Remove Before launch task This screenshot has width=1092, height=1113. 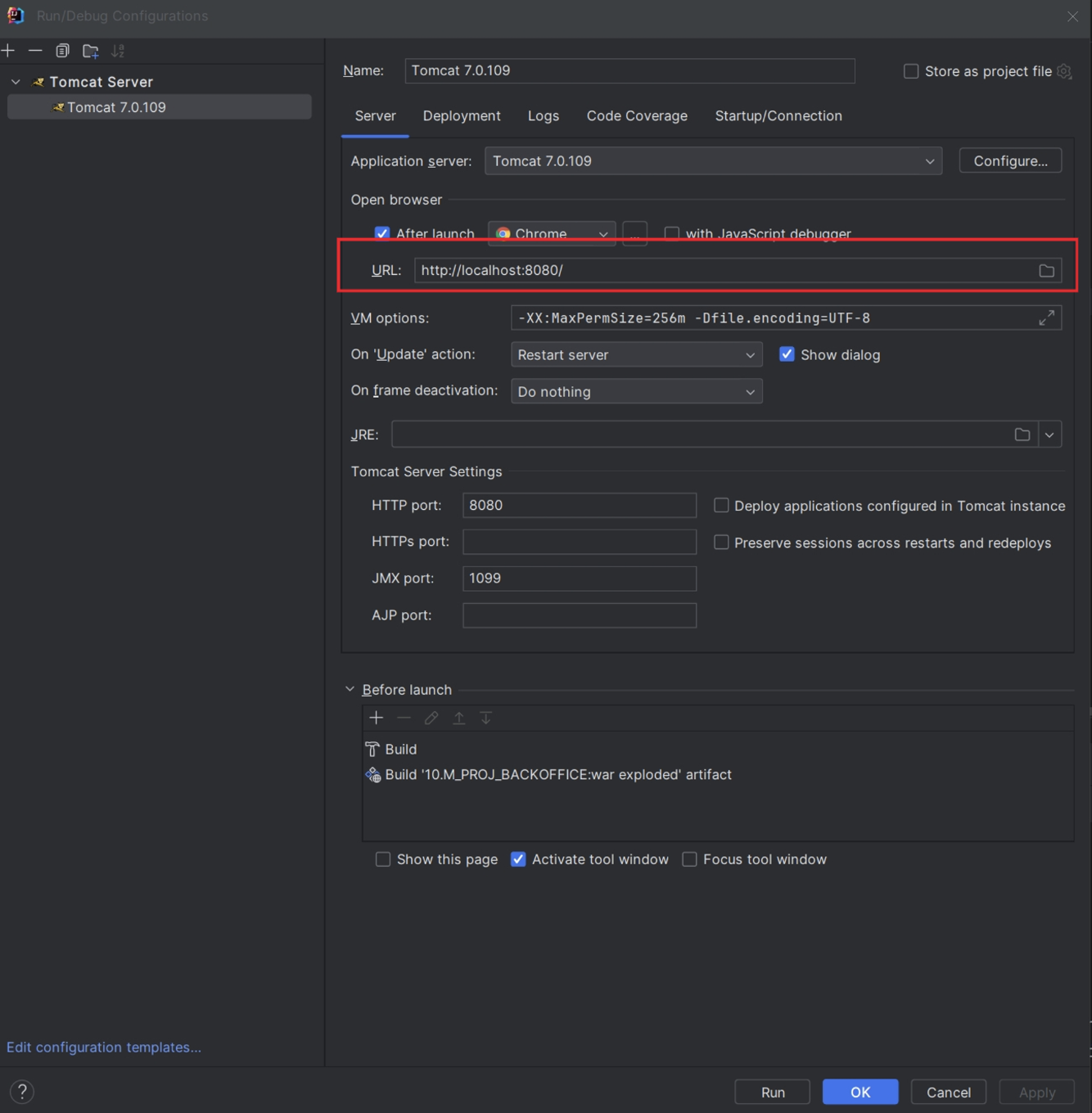click(404, 718)
